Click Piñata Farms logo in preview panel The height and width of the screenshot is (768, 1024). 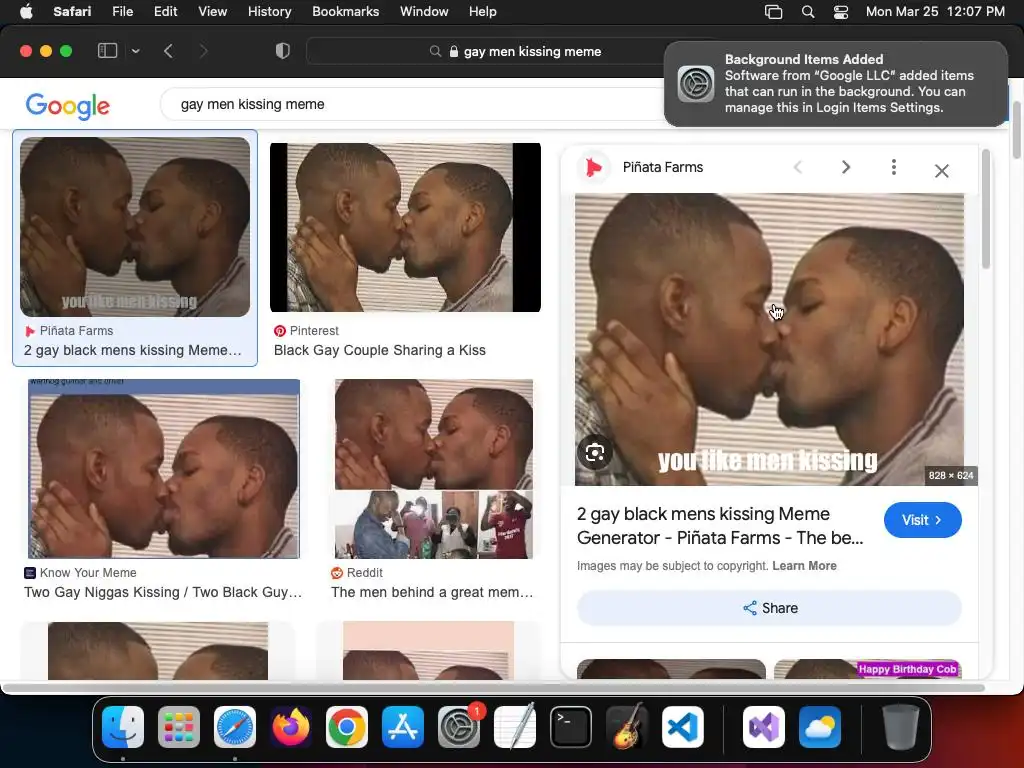594,167
